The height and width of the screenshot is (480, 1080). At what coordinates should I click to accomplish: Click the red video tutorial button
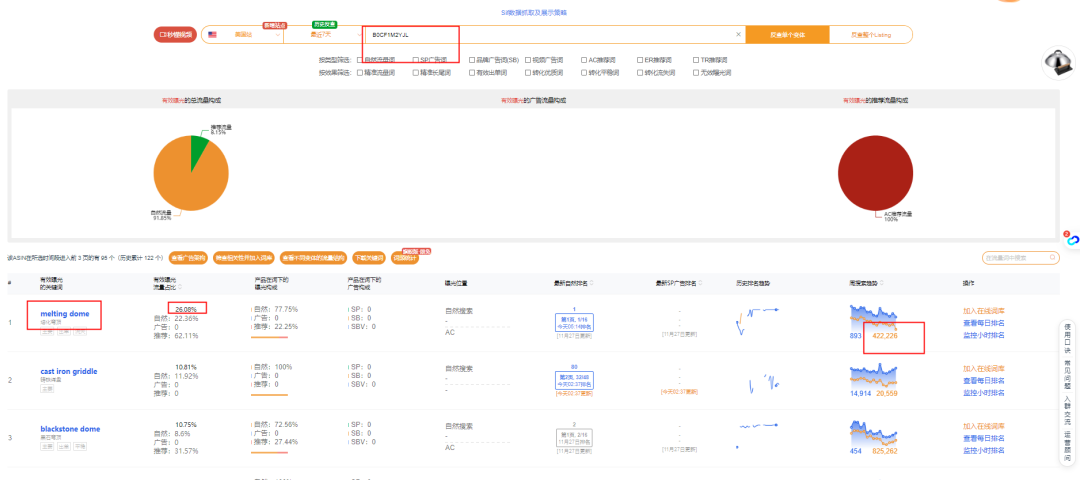[x=175, y=34]
